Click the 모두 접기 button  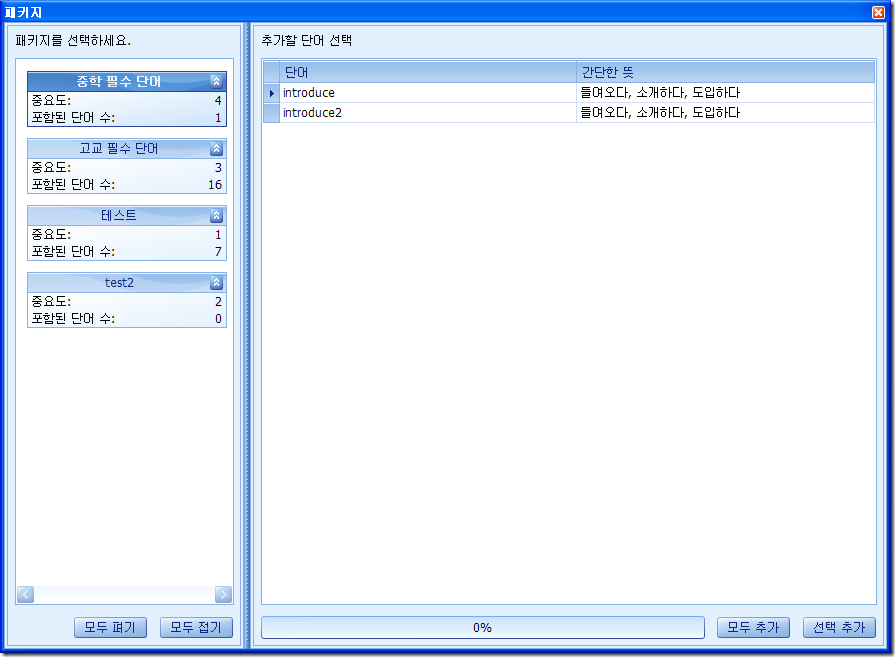(196, 627)
